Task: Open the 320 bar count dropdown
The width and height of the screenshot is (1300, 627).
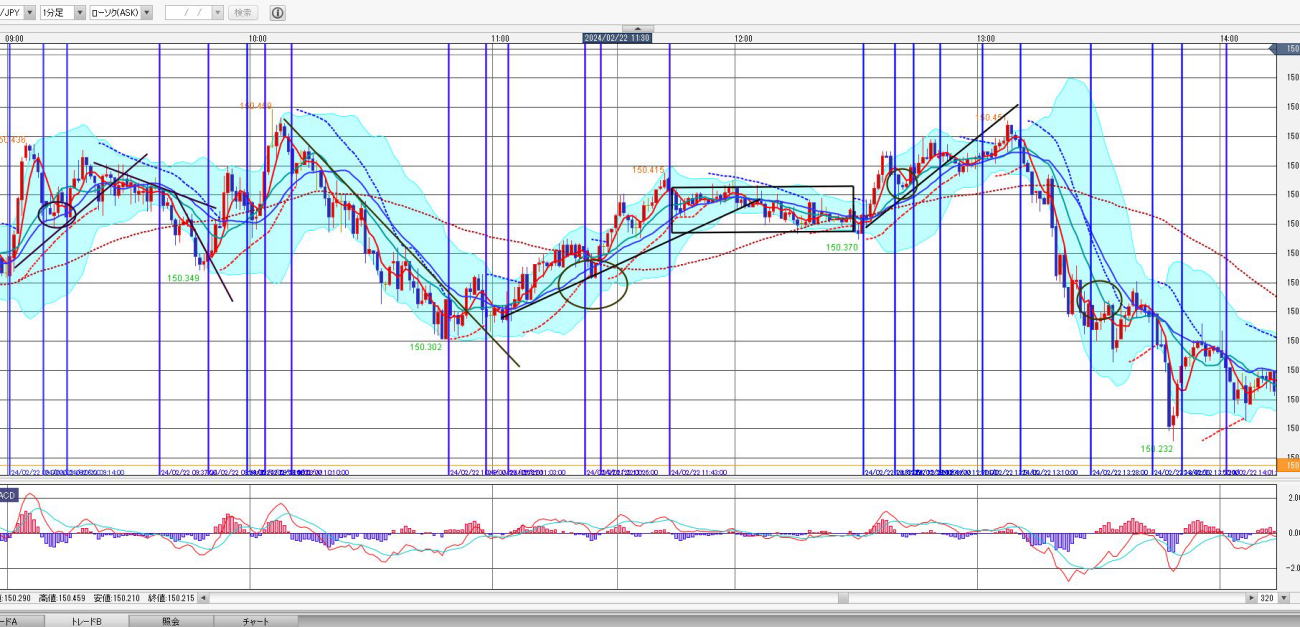Action: pyautogui.click(x=1285, y=598)
